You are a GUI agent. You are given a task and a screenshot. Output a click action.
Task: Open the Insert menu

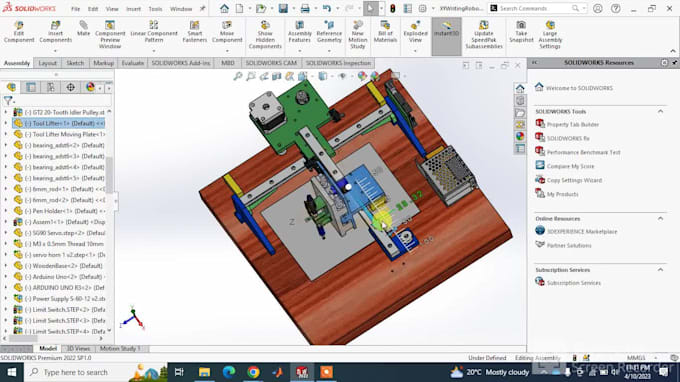(x=133, y=9)
